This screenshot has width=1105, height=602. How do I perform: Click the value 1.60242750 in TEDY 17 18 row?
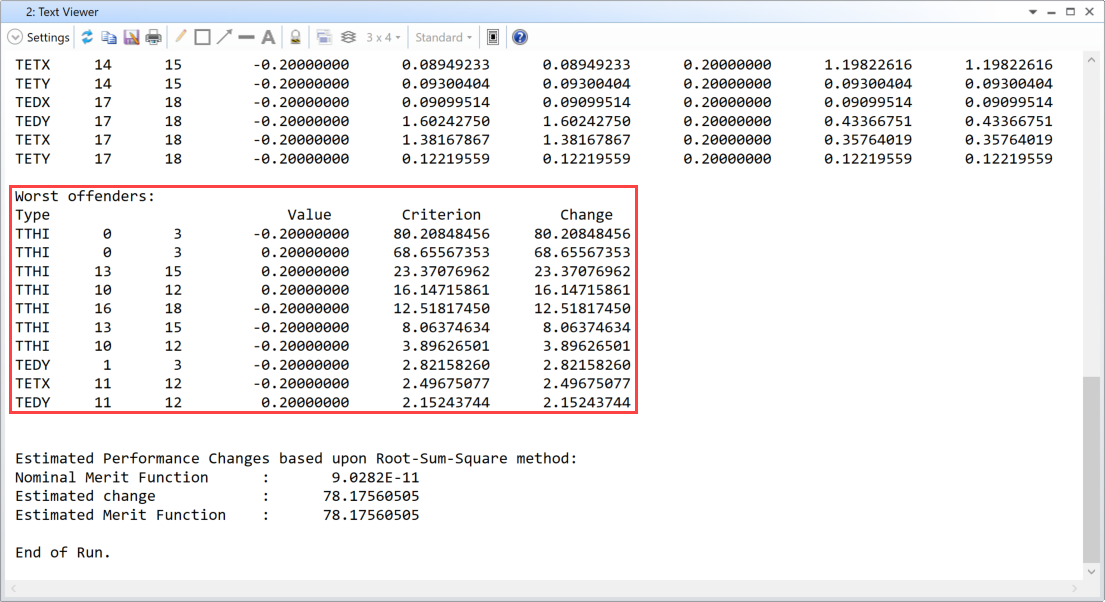[x=445, y=121]
